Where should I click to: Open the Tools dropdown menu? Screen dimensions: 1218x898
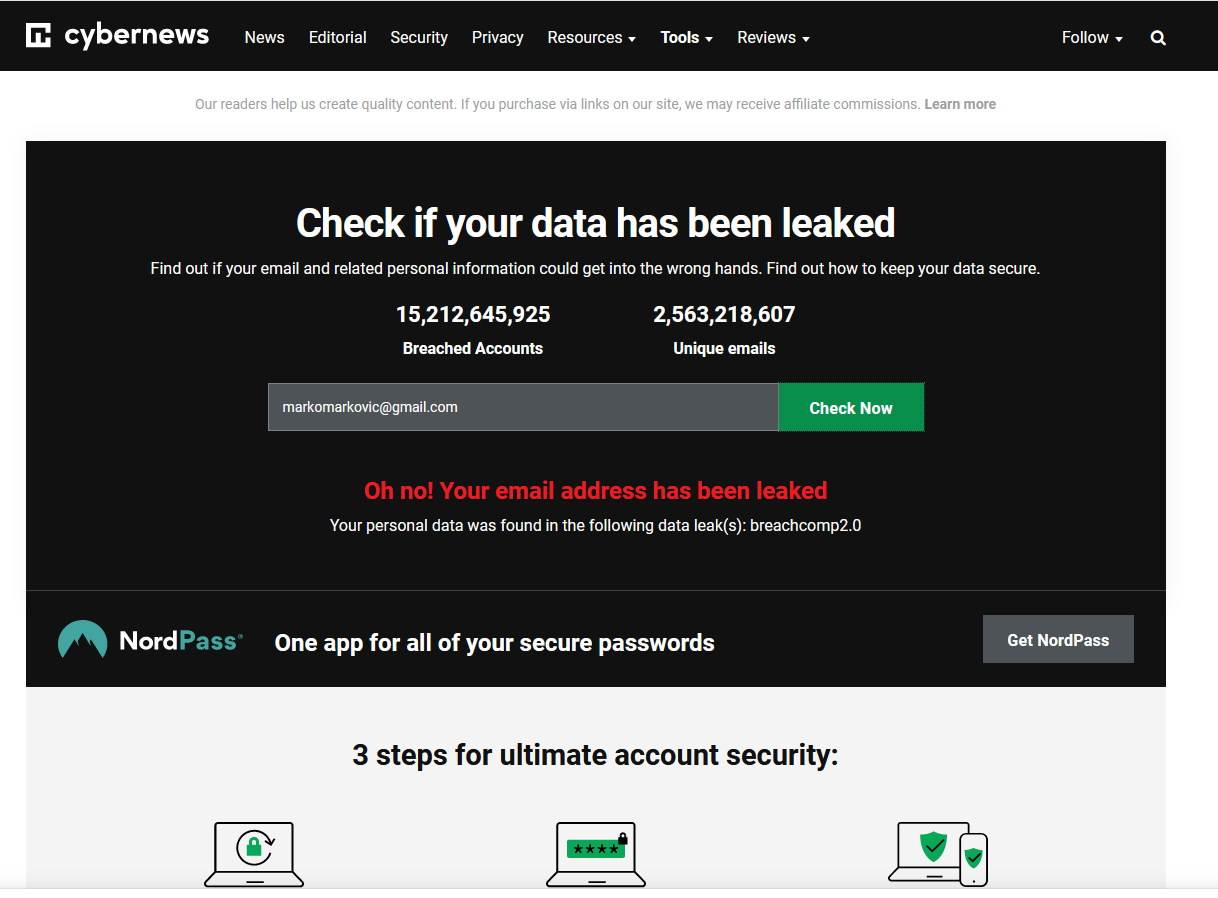[686, 37]
